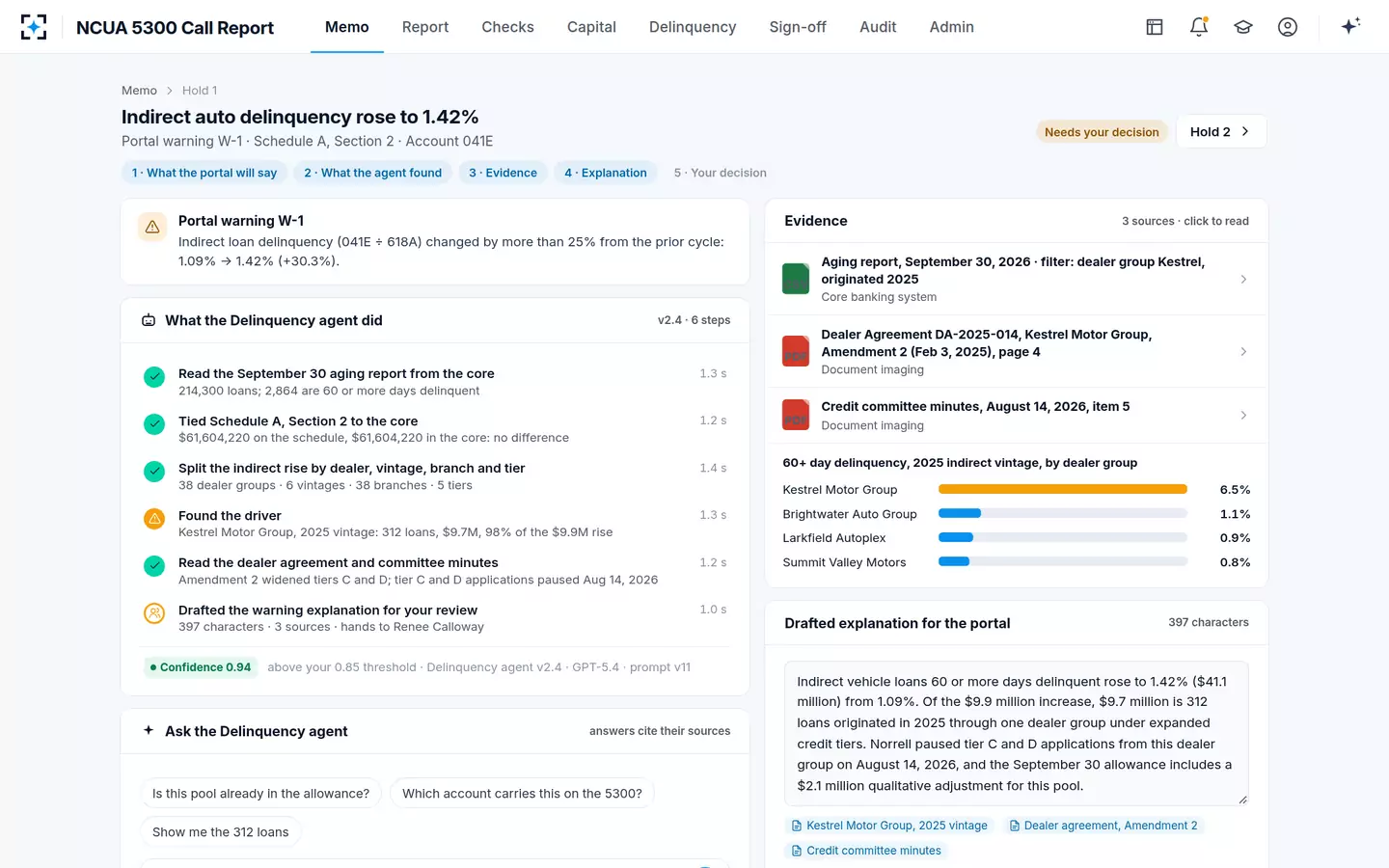Click the Brightwater Auto Group delinquency bar
The image size is (1389, 868).
[x=1063, y=513]
